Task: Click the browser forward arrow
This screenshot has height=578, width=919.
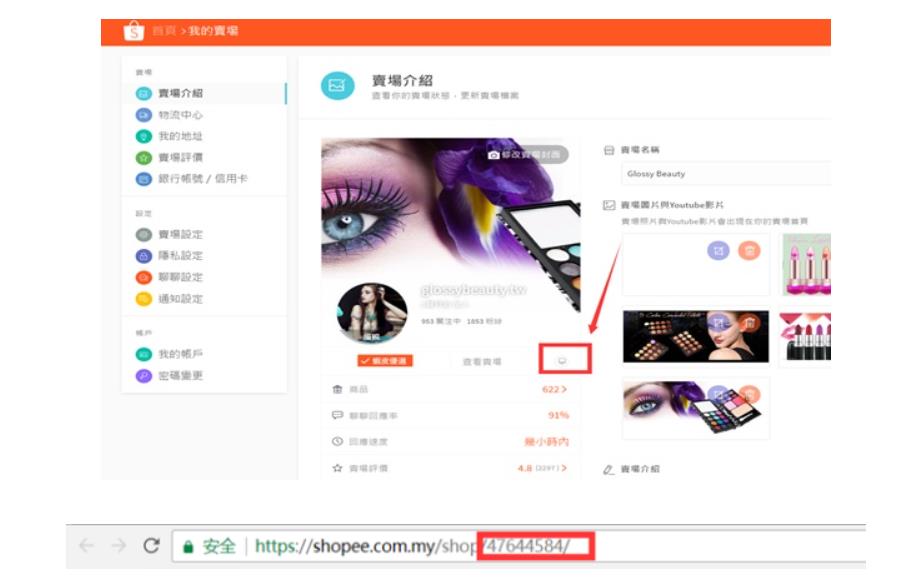Action: [119, 546]
